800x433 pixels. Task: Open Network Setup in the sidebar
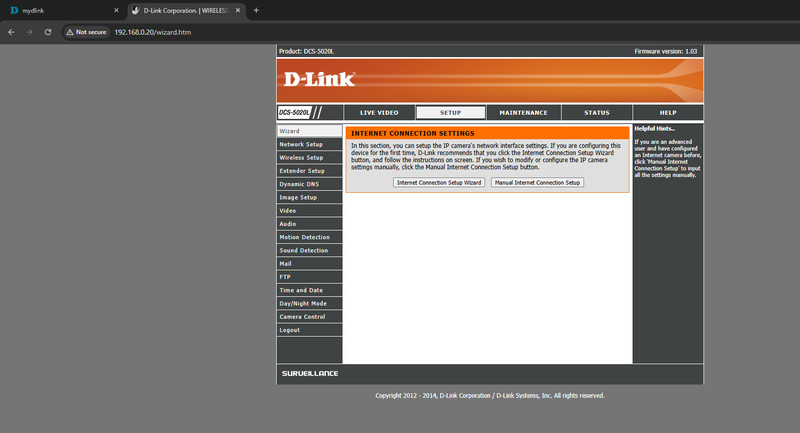(309, 144)
